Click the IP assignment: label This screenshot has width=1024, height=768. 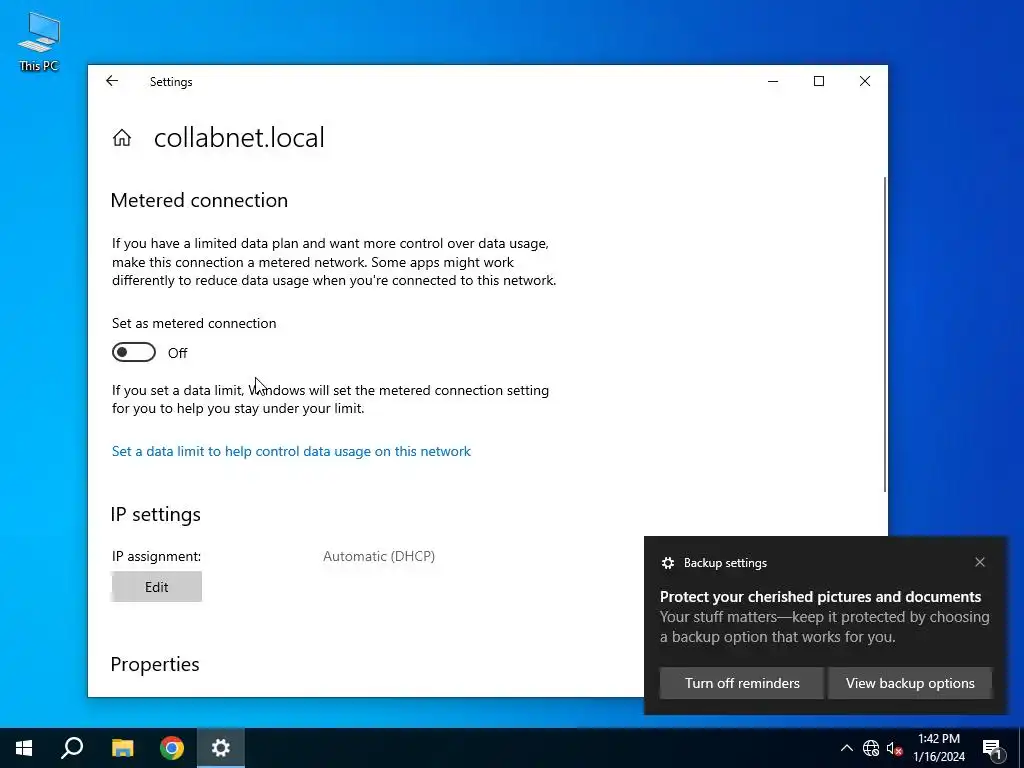point(157,556)
